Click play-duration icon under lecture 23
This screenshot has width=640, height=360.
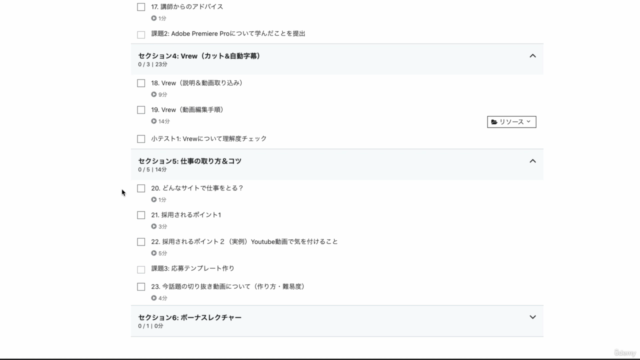[154, 298]
